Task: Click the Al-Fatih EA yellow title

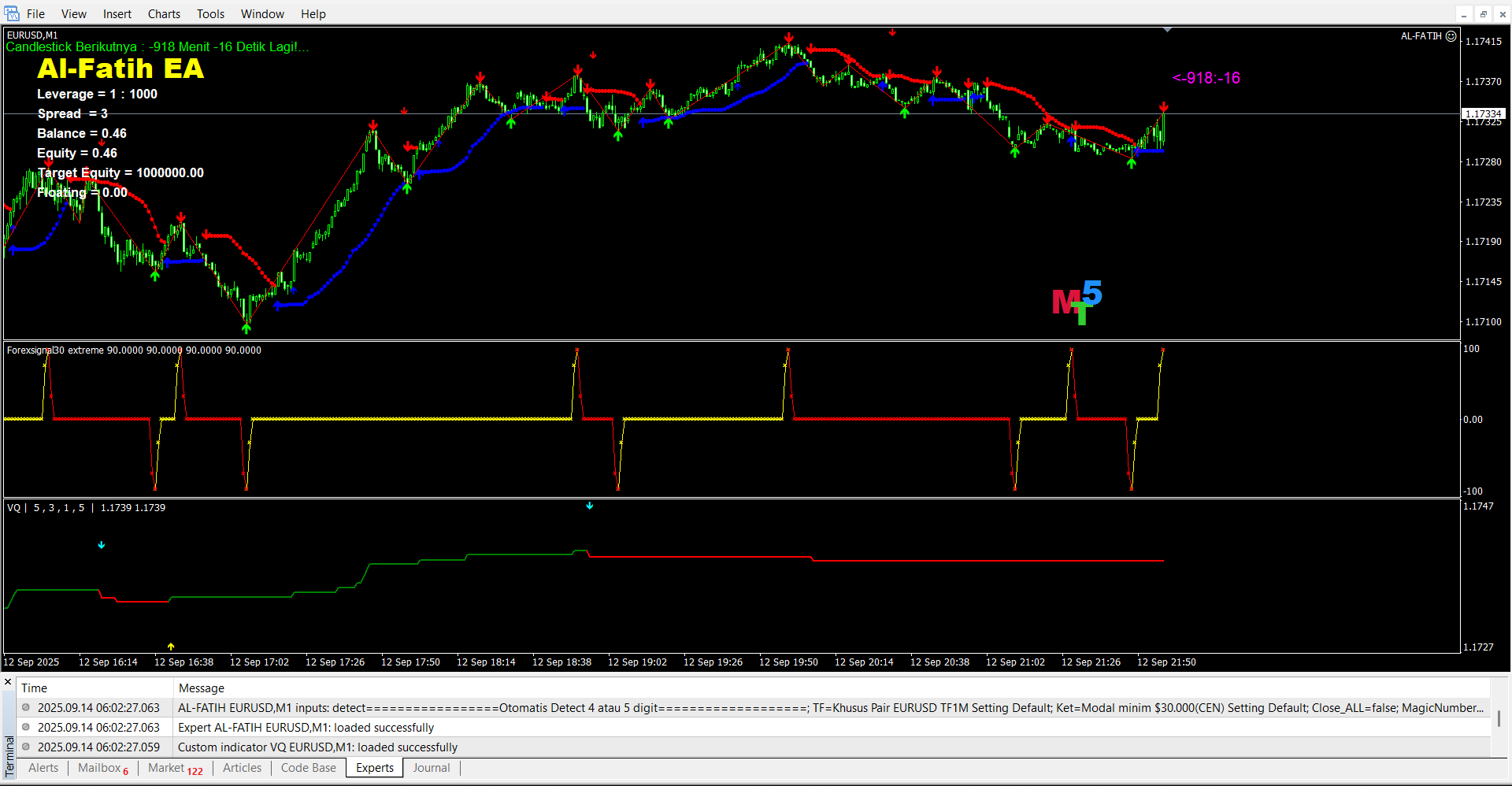Action: pos(120,69)
